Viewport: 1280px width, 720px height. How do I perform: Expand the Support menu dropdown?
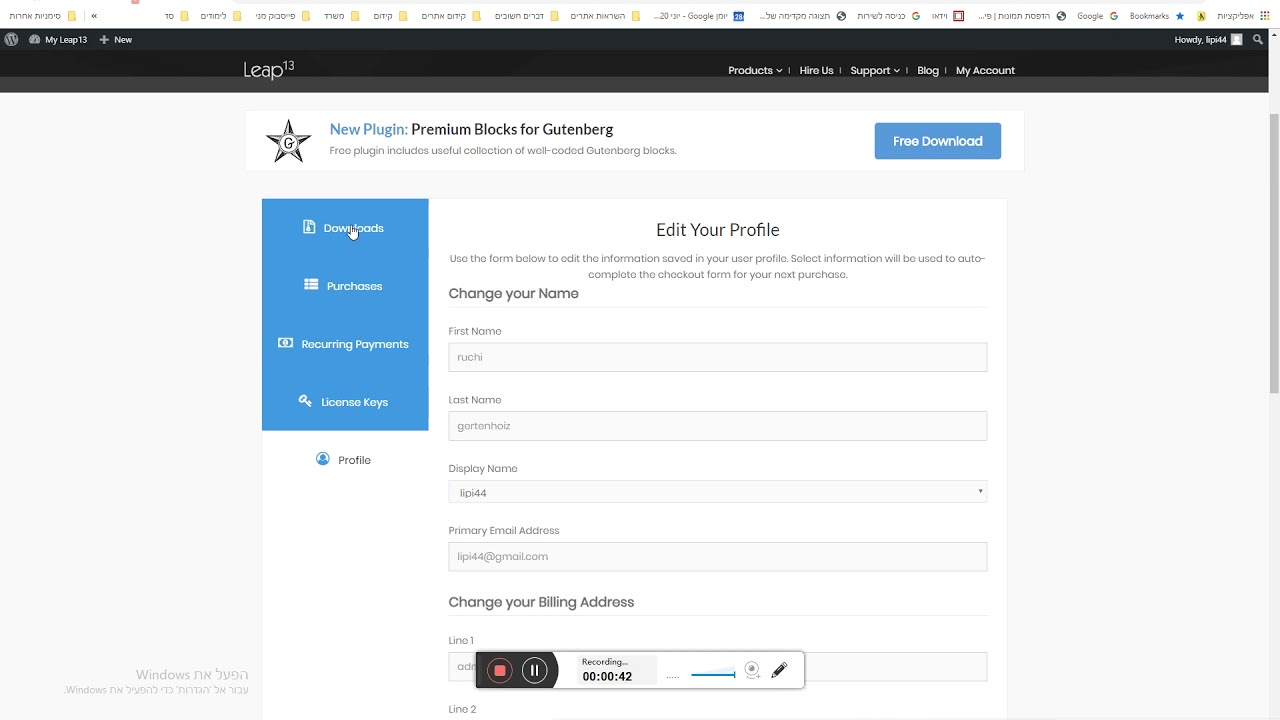click(875, 70)
